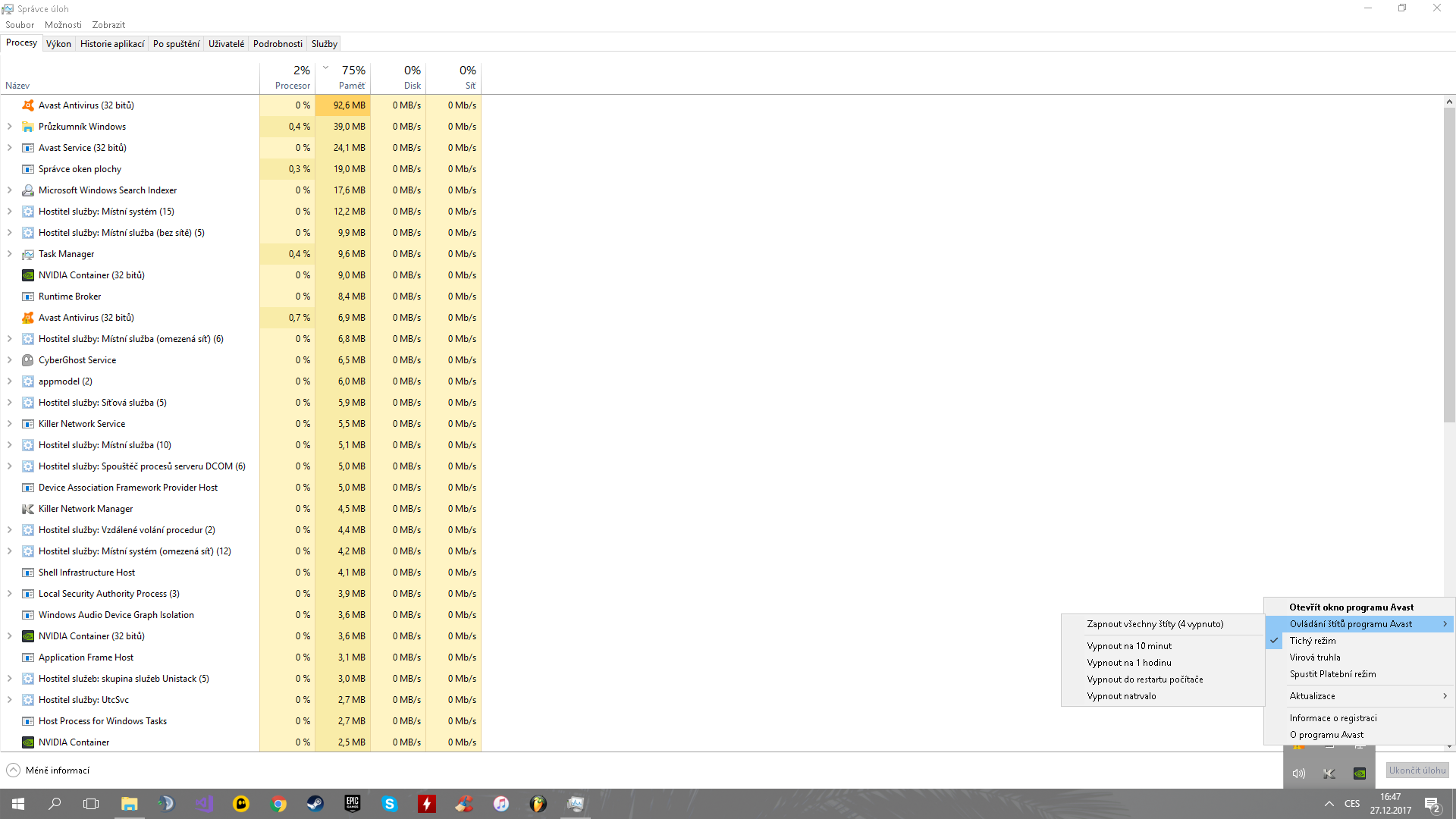Expand Hostitel služby: Síťová služba (5)
The image size is (1456, 819).
click(10, 403)
